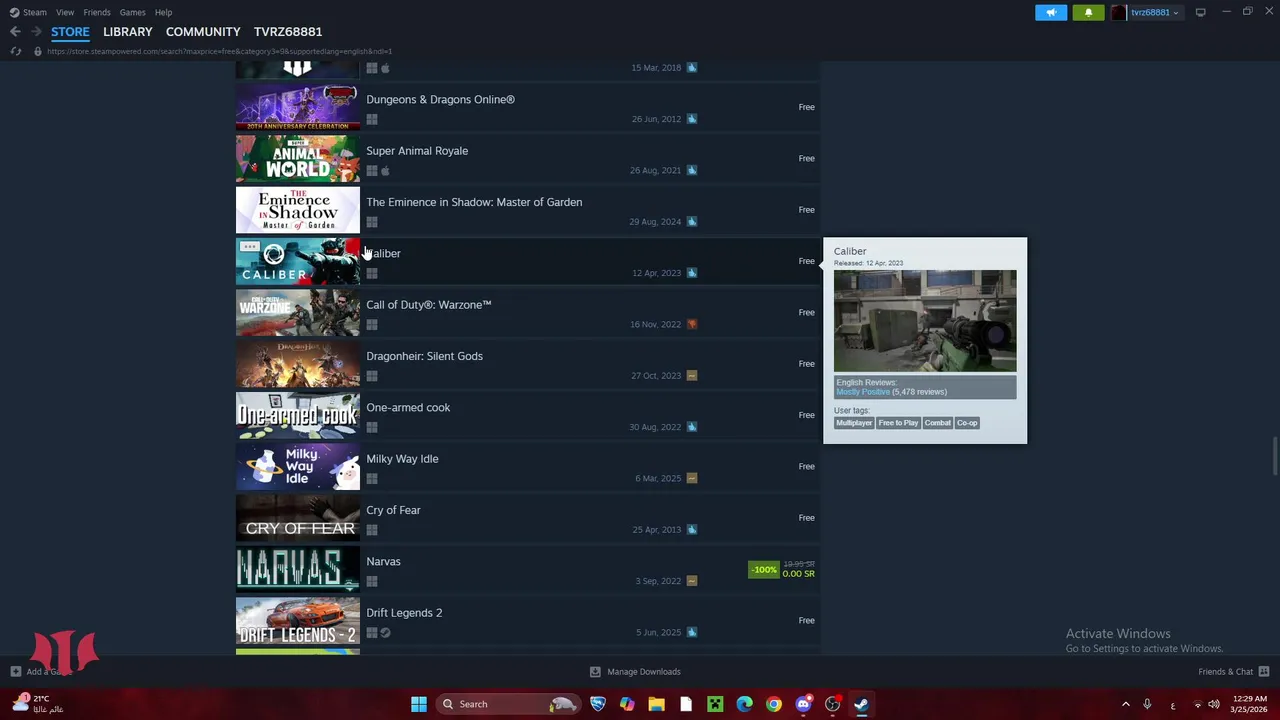This screenshot has width=1280, height=720.
Task: Go back with the Steam back arrow
Action: tap(15, 32)
